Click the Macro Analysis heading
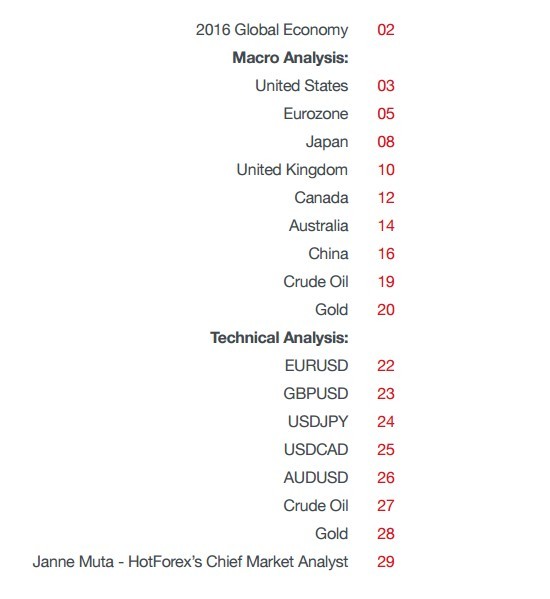 pos(290,58)
